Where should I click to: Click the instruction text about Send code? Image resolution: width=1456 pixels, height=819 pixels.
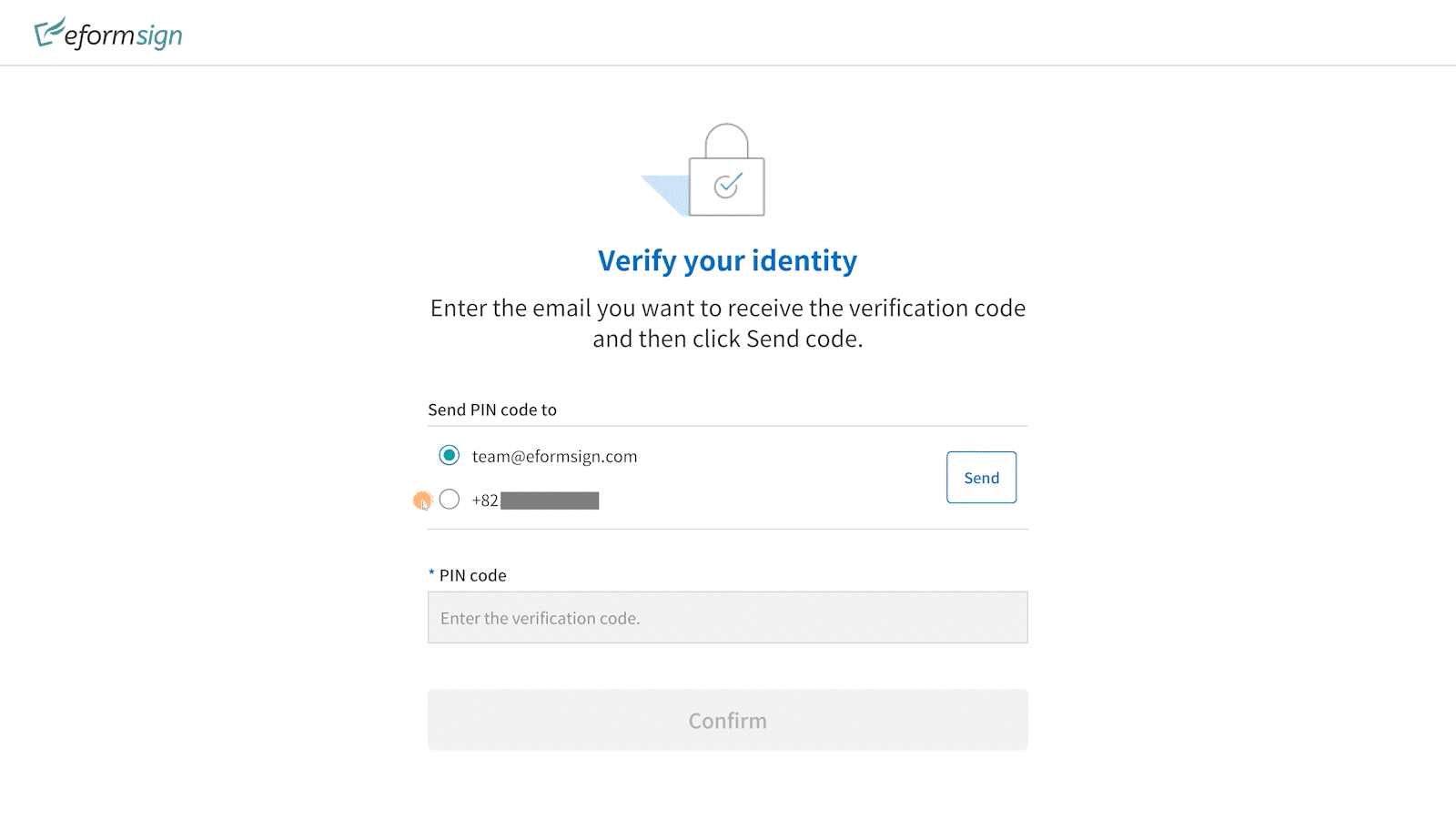click(x=728, y=323)
